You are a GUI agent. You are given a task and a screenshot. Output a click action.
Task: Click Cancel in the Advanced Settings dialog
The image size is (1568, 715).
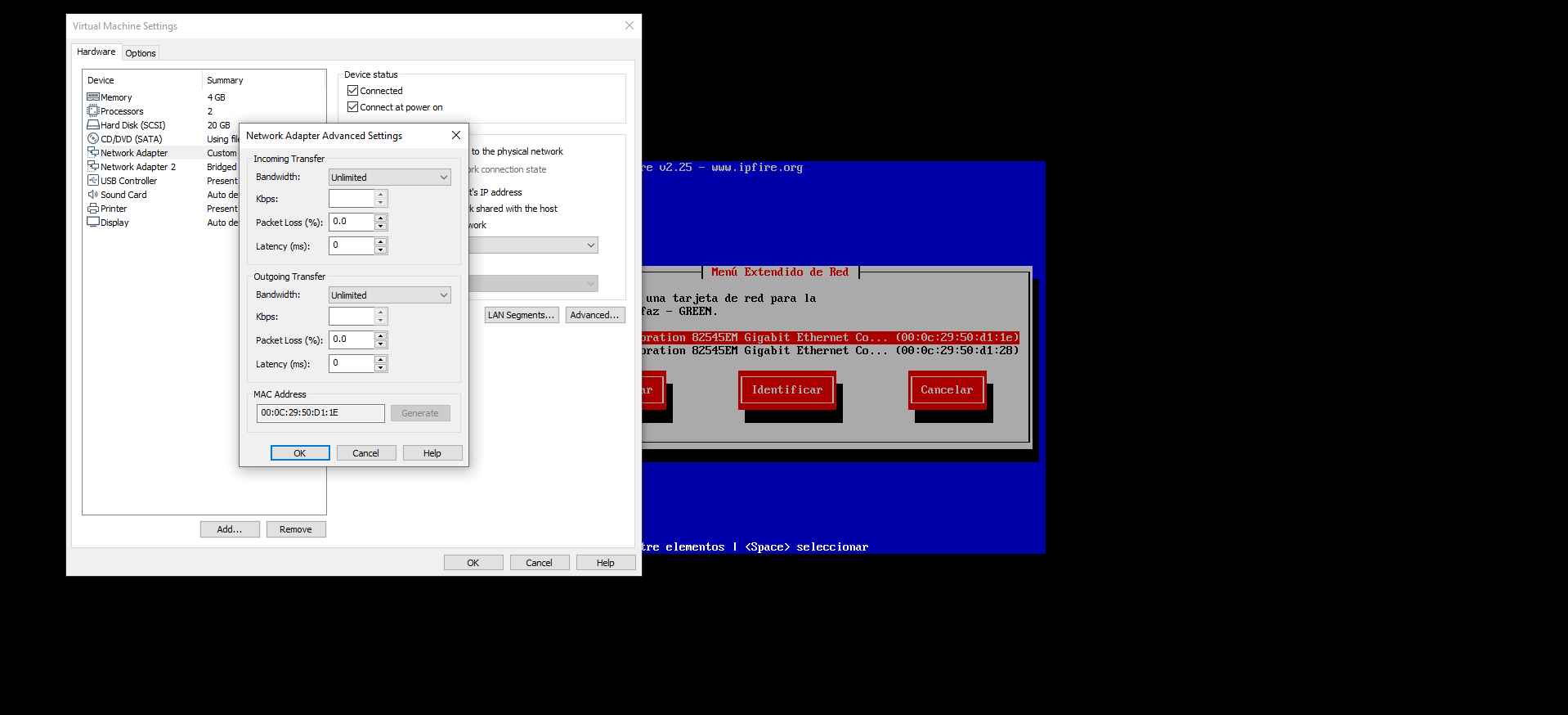366,453
